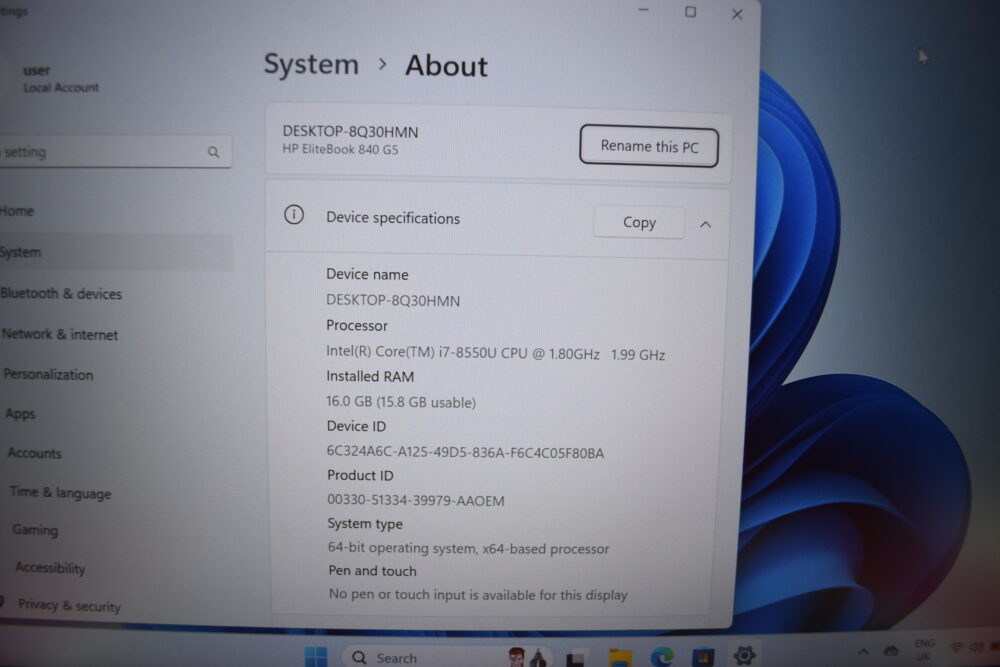Click the Device specifications info icon
Screen dimensions: 1000x667
[x=293, y=215]
